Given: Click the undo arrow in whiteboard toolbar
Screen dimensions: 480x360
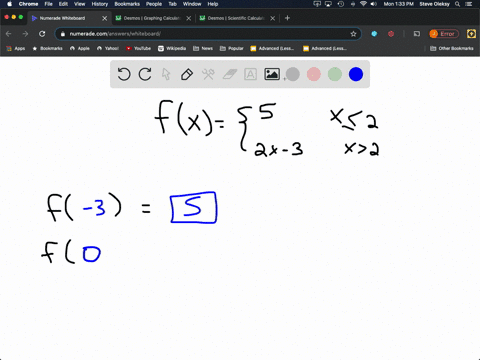Looking at the screenshot, I should tap(124, 74).
